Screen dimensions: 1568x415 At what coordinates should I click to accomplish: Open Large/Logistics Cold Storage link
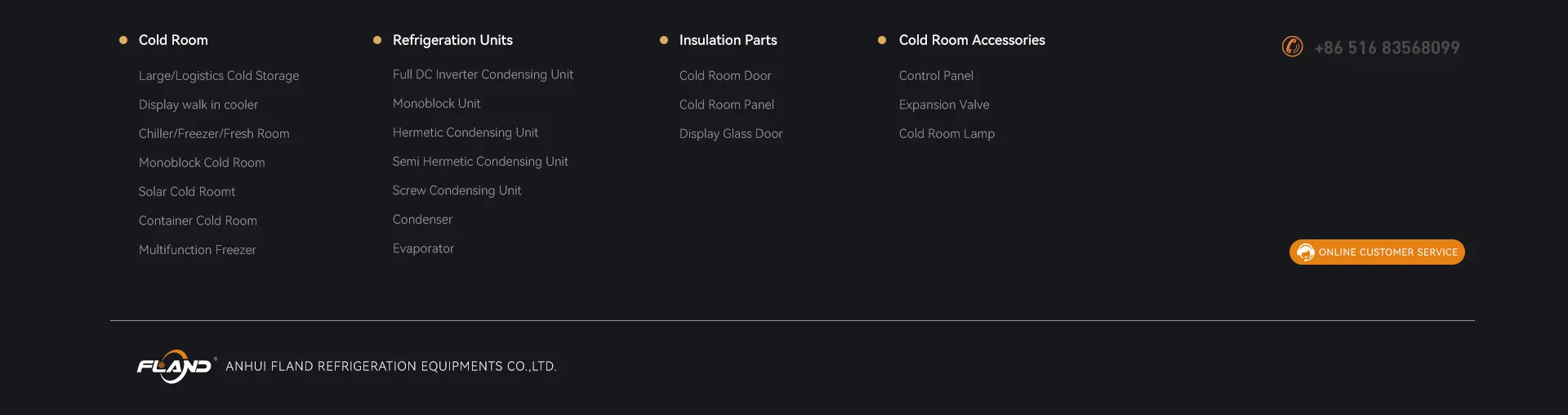click(x=219, y=76)
